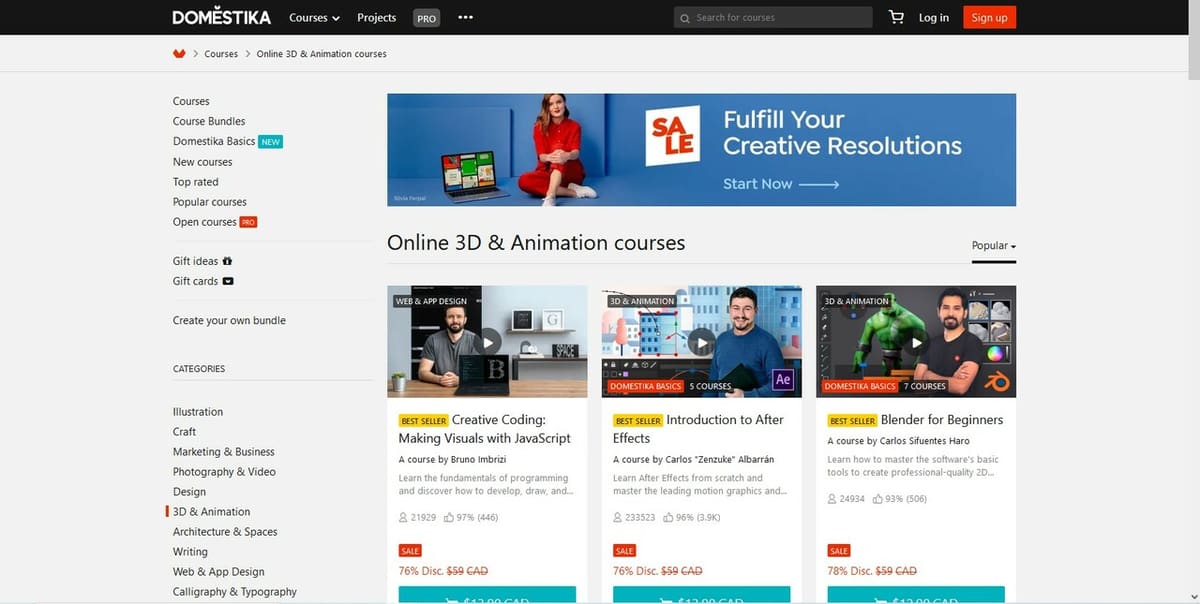Screen dimensions: 1200x604
Task: Select the Photography & Video category
Action: click(224, 472)
